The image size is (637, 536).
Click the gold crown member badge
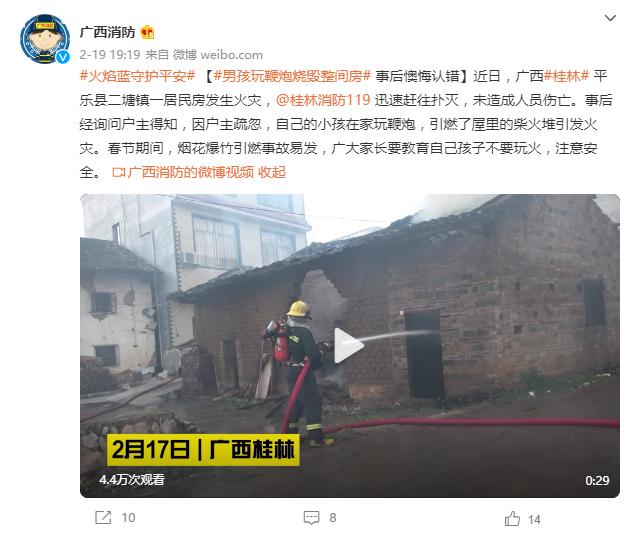147,32
